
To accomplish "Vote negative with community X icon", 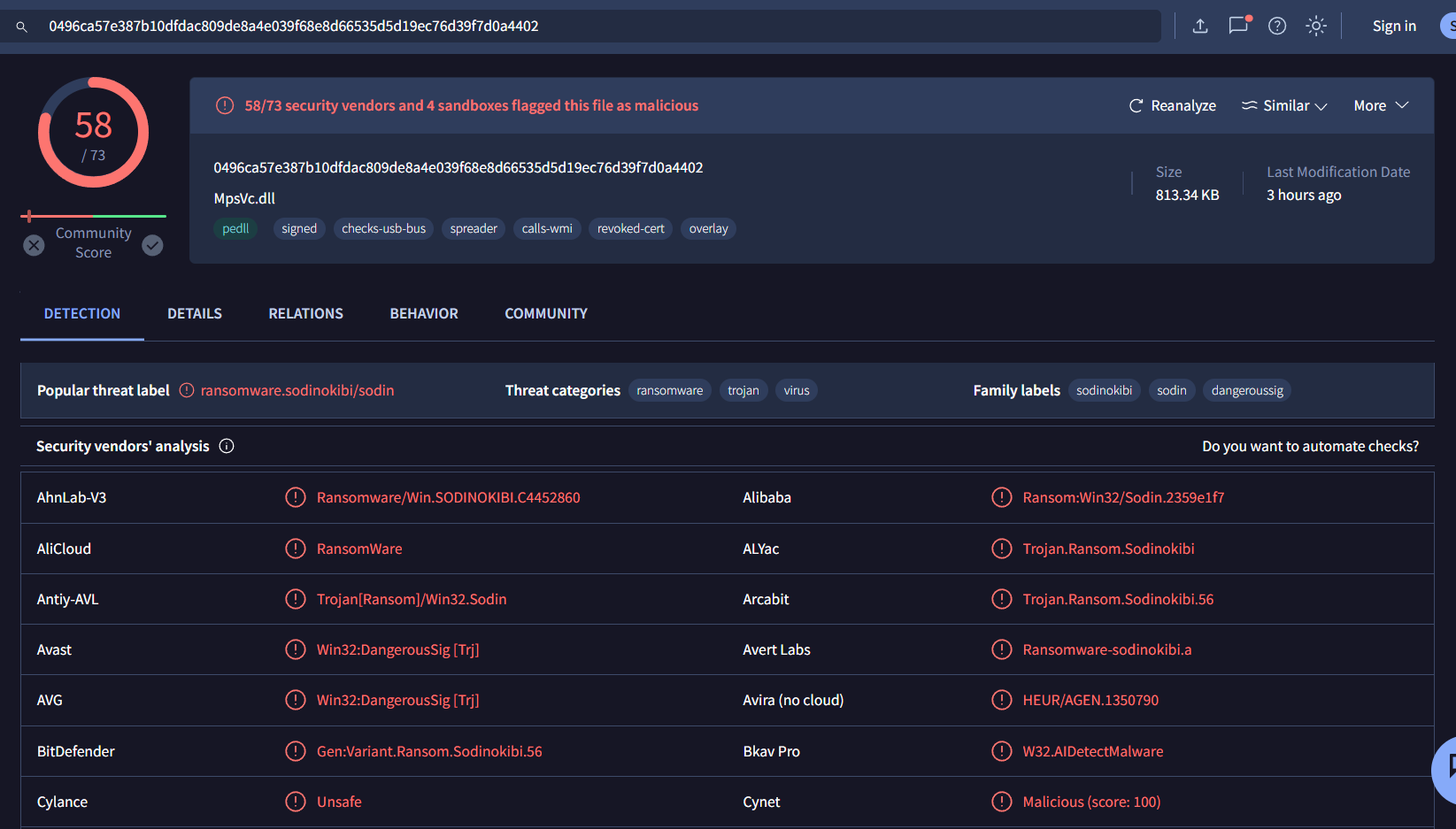I will [x=34, y=245].
